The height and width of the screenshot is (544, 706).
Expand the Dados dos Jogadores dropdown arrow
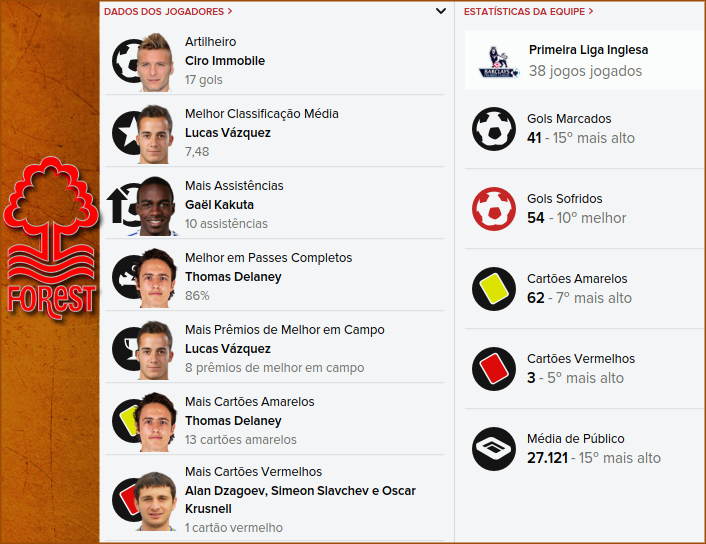pos(441,12)
